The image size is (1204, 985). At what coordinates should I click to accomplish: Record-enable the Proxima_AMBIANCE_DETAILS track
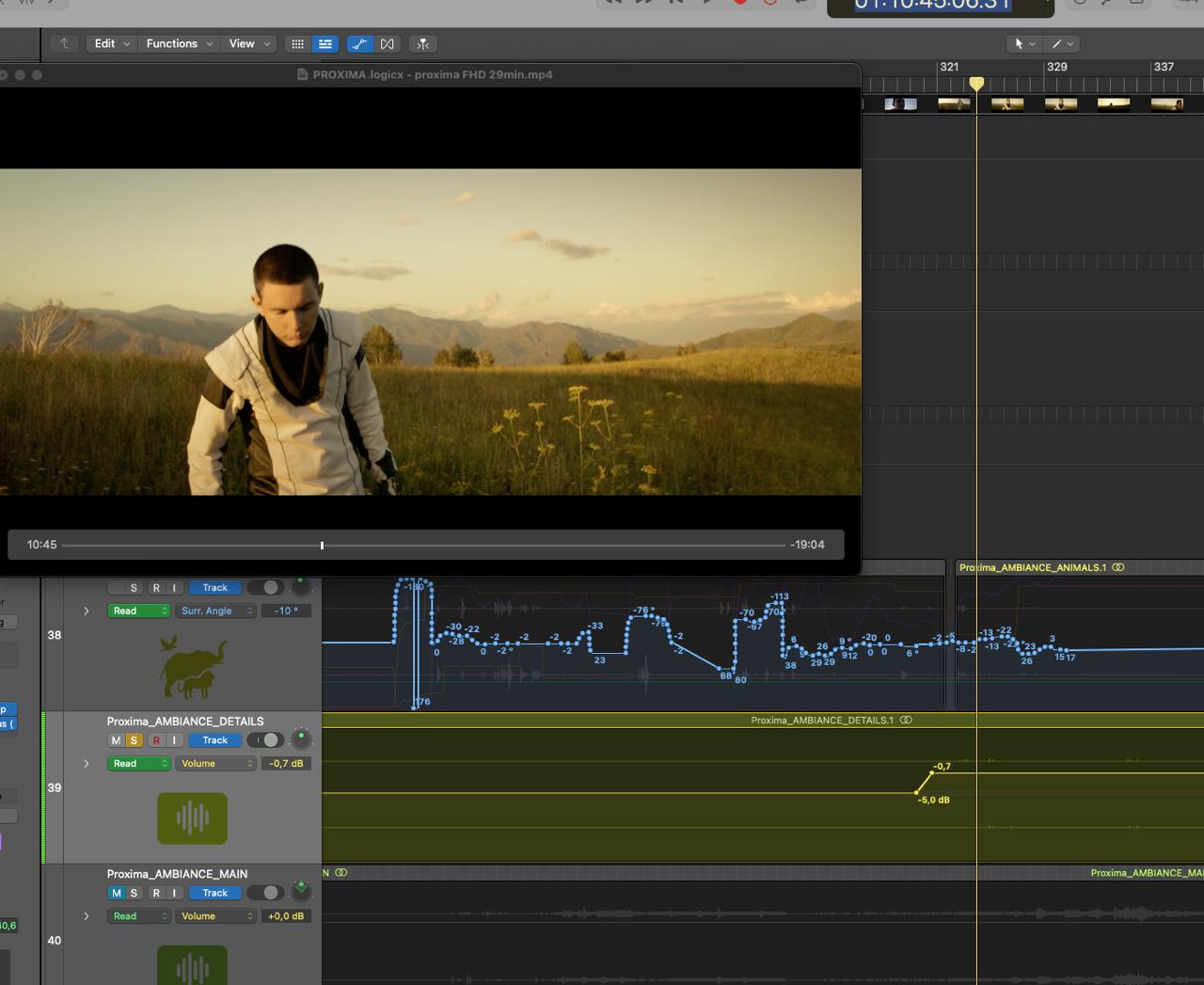(x=156, y=740)
